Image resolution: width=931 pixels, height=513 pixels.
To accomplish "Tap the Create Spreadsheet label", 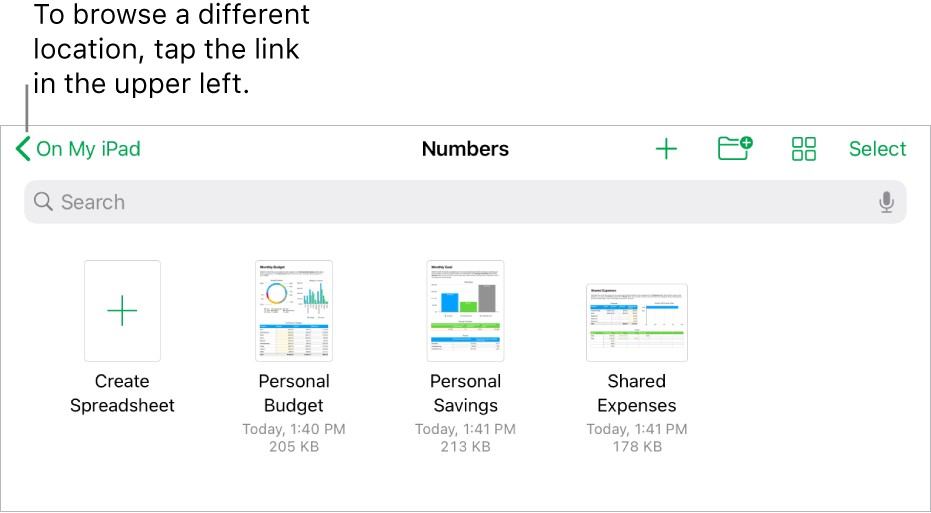I will click(x=122, y=393).
